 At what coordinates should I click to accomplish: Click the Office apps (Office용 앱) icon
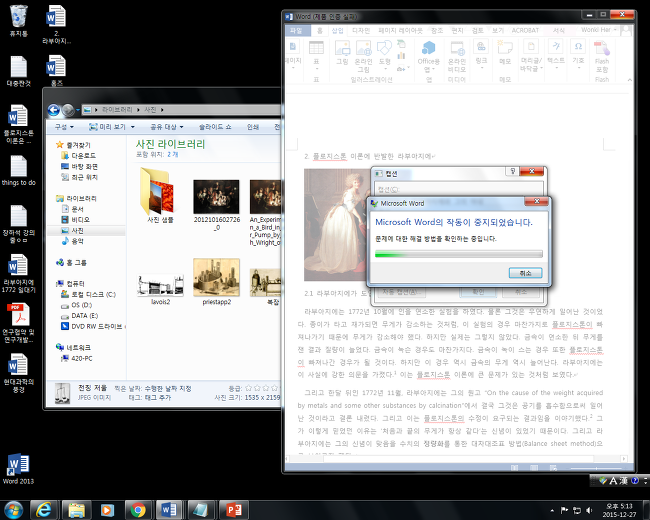point(428,48)
